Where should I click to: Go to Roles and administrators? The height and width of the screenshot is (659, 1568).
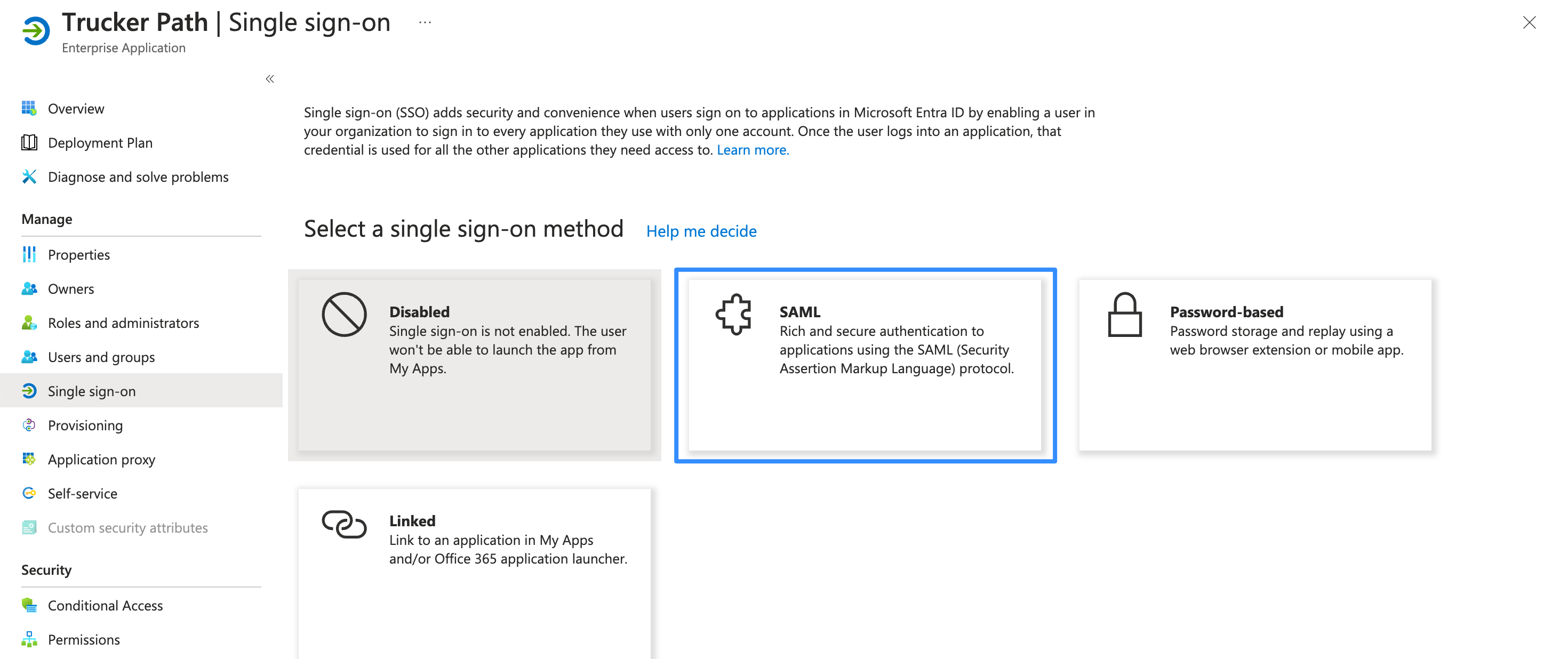pyautogui.click(x=123, y=323)
